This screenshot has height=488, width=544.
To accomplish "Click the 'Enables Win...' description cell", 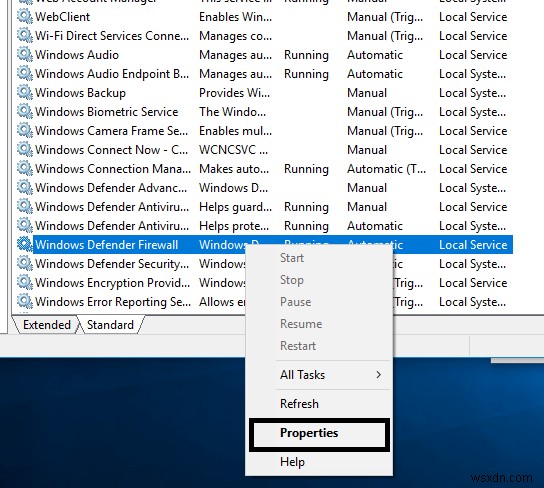I will (x=235, y=17).
